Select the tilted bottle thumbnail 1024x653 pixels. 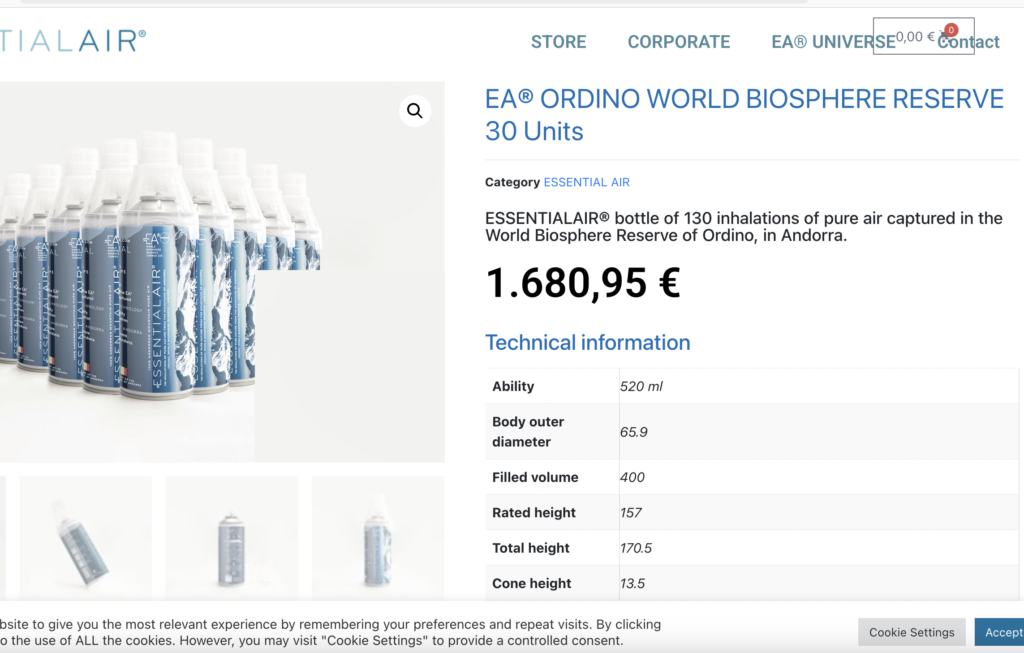84,537
